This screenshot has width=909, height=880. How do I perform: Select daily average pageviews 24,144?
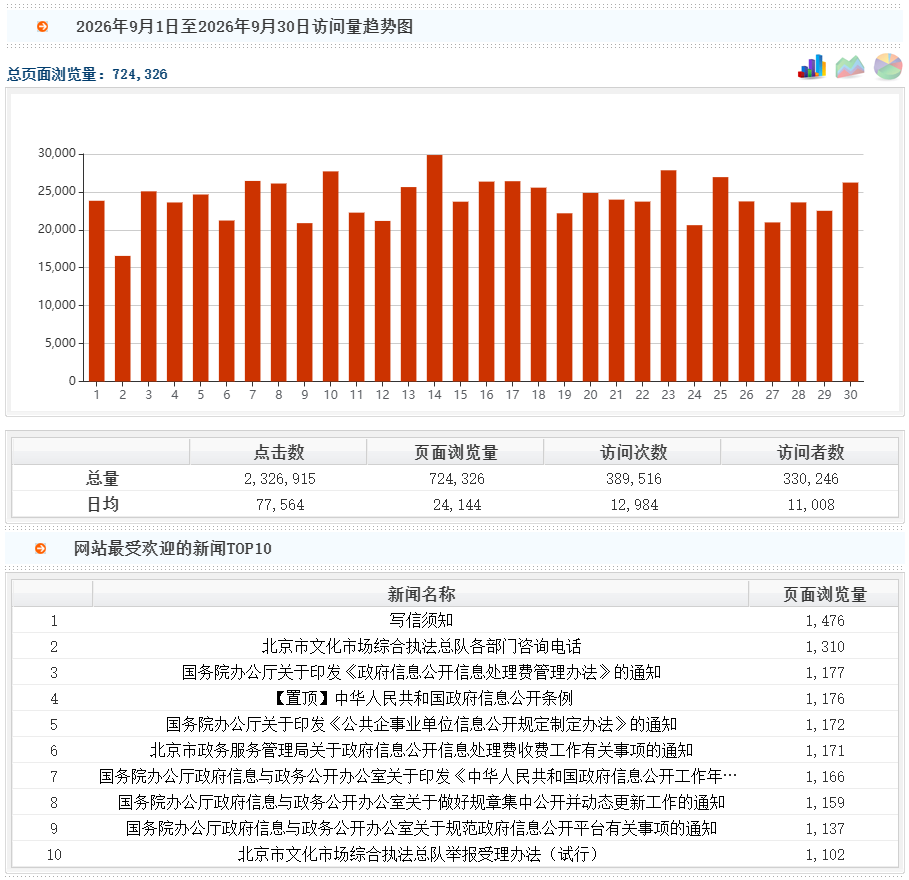457,505
